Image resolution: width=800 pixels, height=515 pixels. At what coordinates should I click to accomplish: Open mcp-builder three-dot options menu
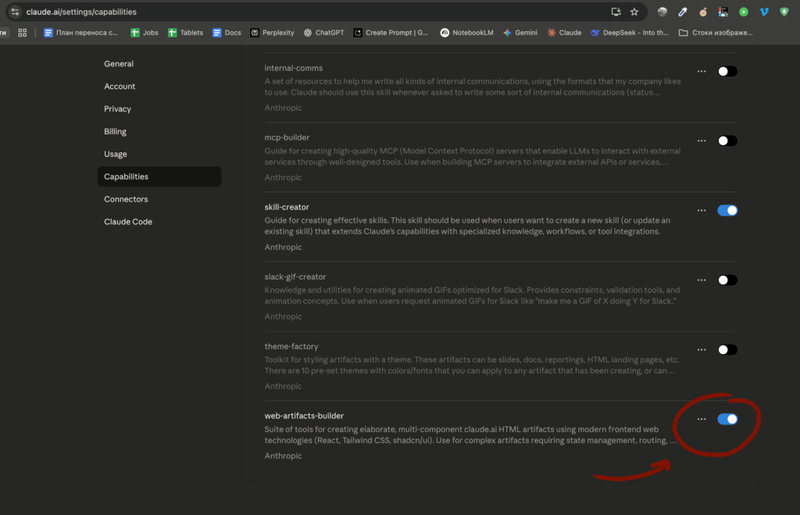tap(702, 141)
